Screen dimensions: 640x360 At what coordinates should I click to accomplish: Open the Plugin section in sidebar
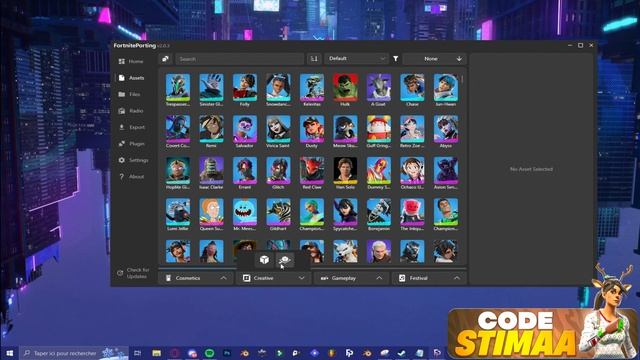click(x=131, y=144)
